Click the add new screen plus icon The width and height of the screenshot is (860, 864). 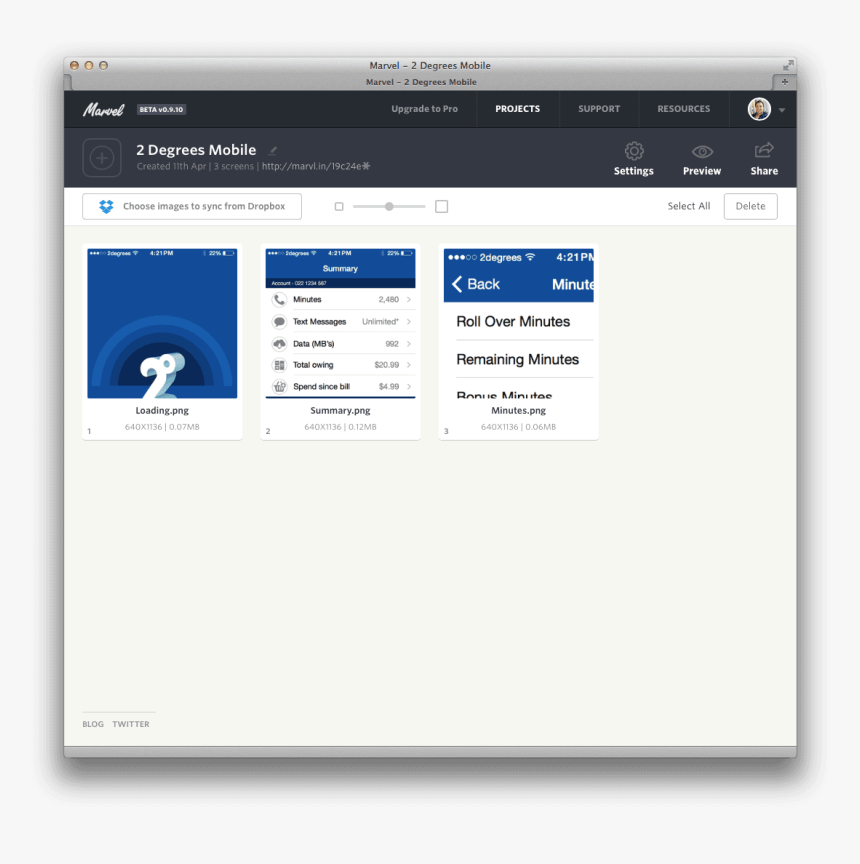tap(102, 158)
